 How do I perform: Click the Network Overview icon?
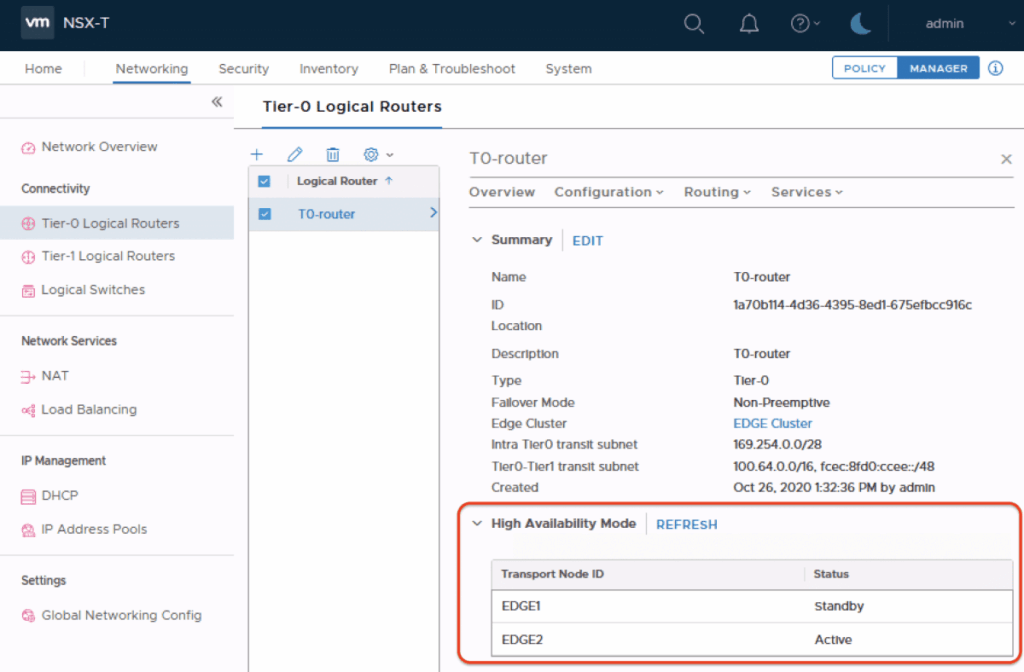[28, 148]
